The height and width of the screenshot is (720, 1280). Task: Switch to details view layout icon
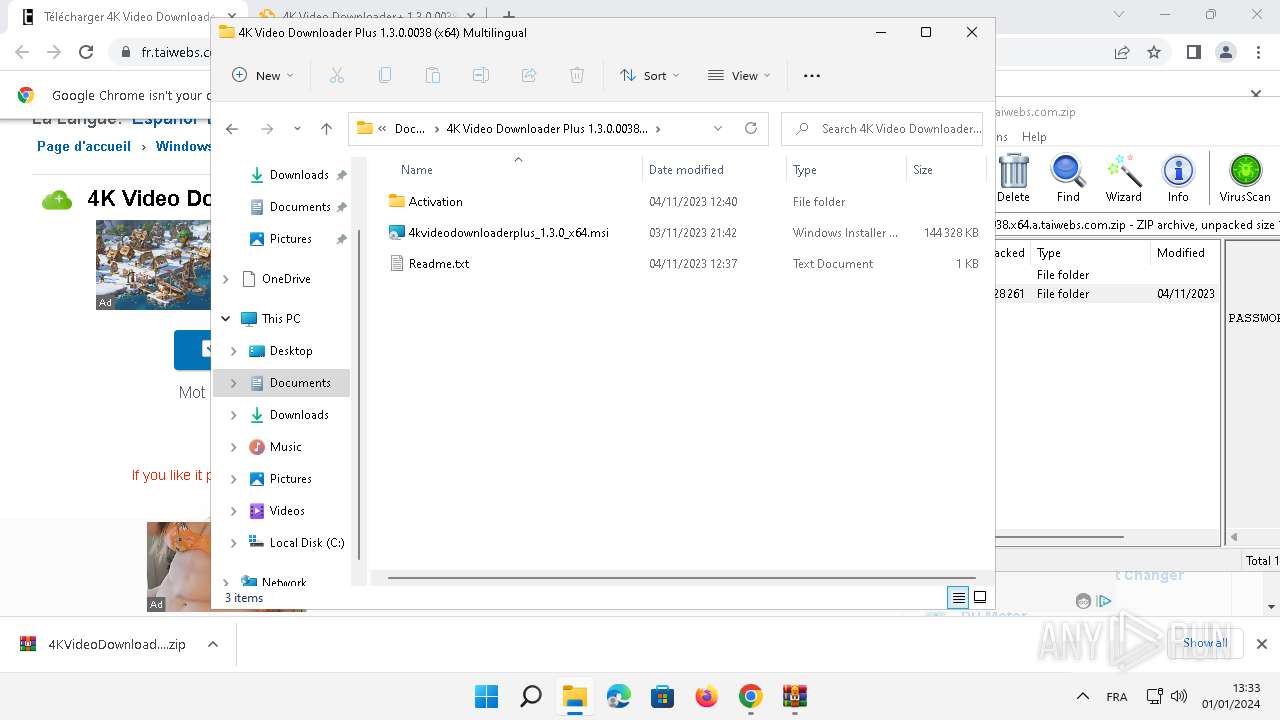click(958, 598)
